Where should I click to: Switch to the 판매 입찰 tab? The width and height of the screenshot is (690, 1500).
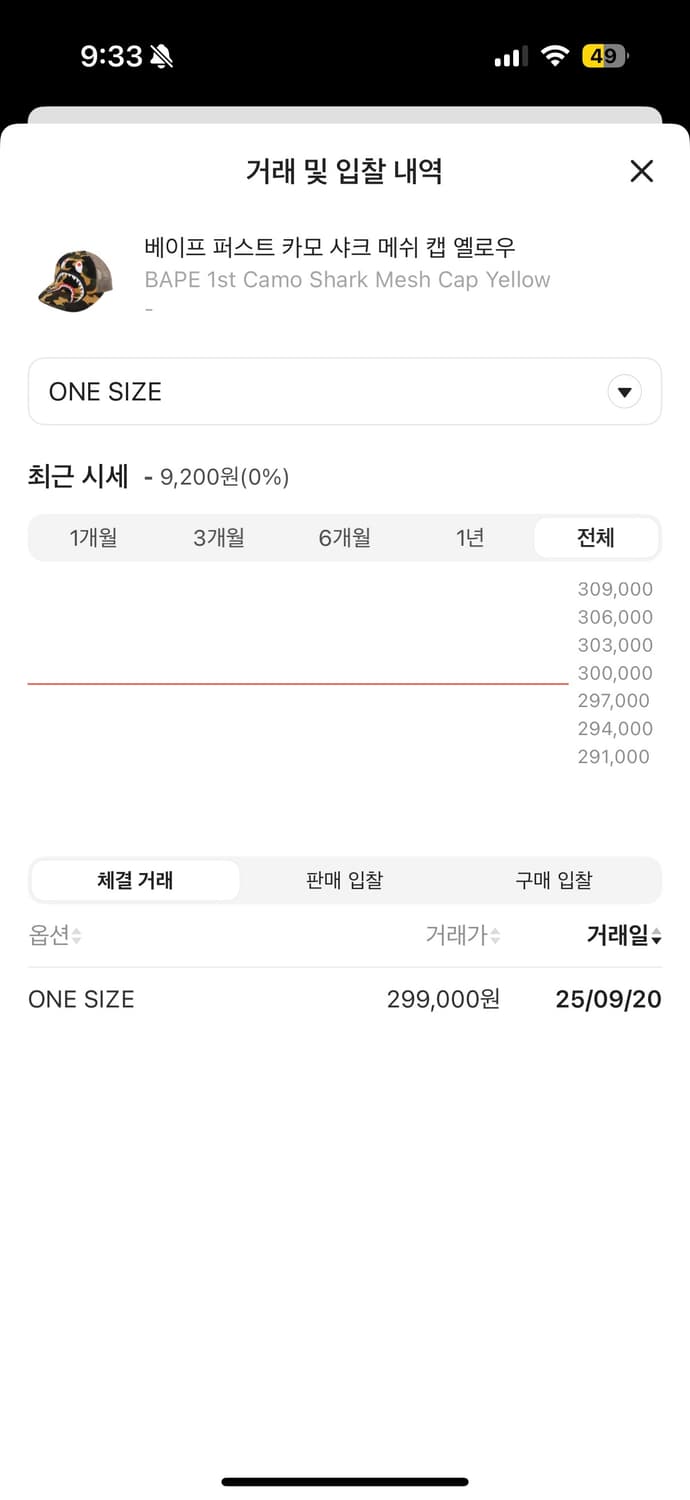pos(344,880)
